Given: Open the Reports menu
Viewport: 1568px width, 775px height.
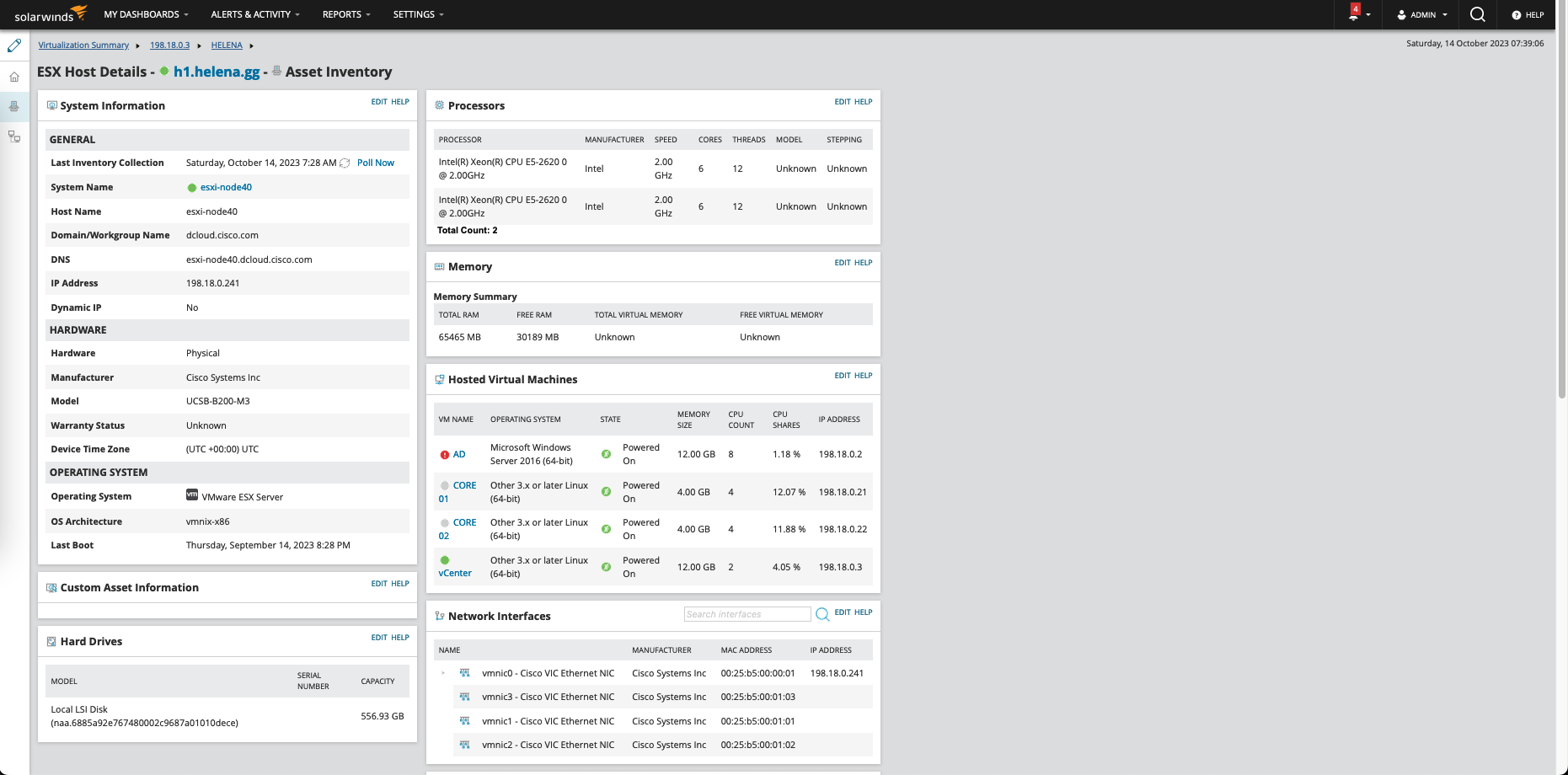Looking at the screenshot, I should [345, 14].
